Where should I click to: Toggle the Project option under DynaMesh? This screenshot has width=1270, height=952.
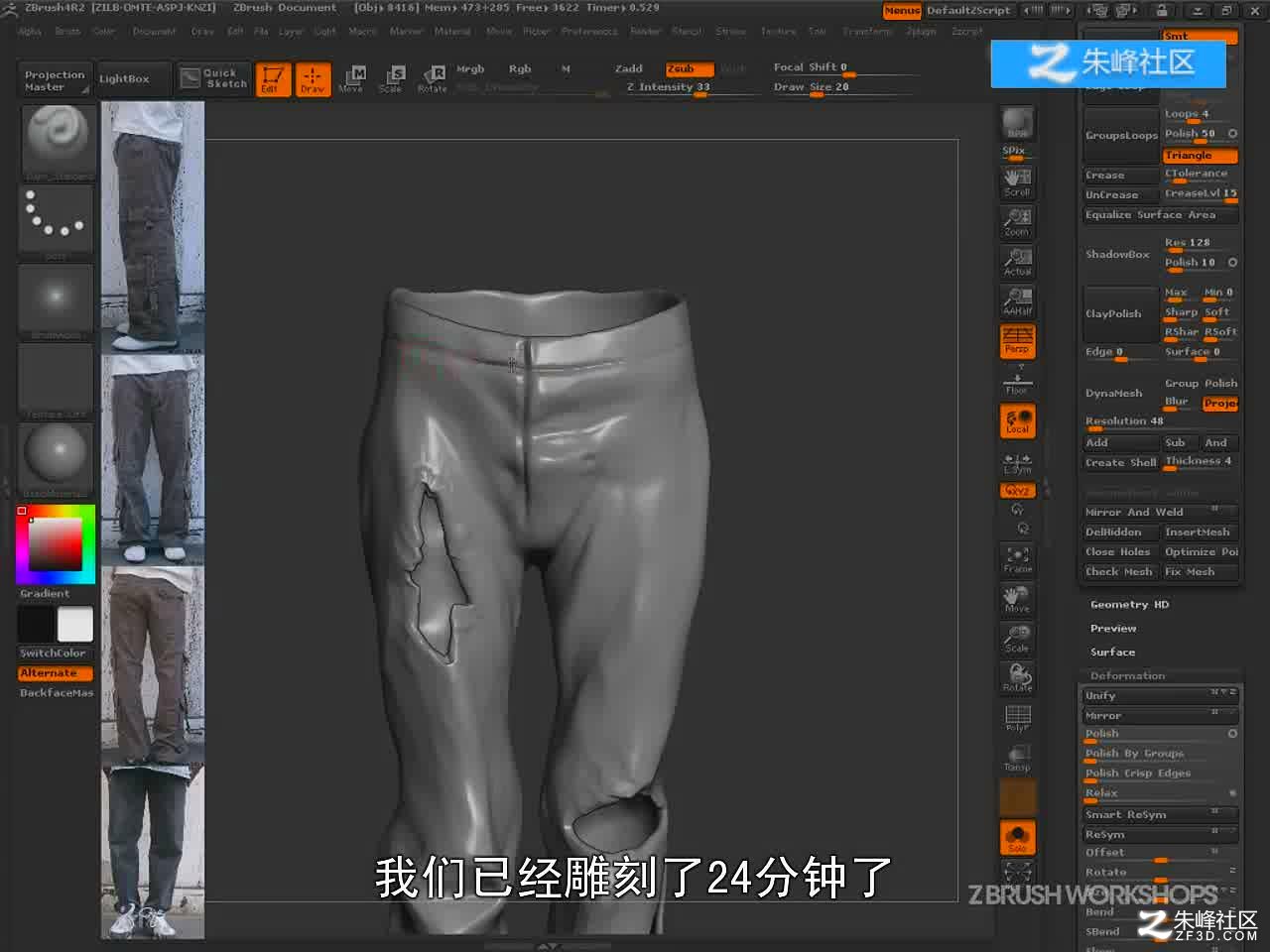click(x=1220, y=403)
